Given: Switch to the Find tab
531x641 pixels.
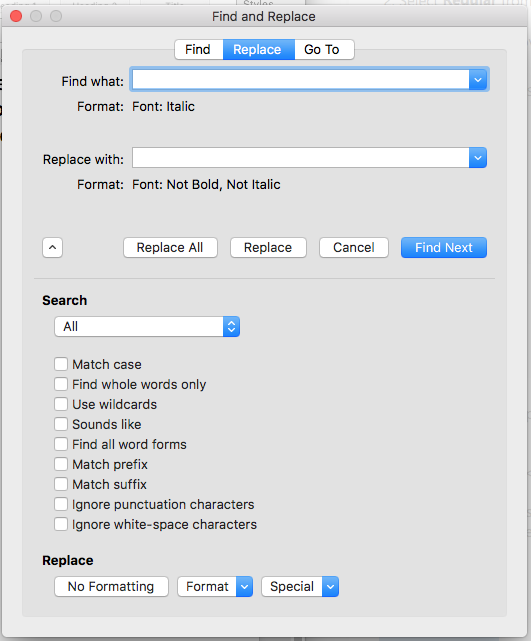Looking at the screenshot, I should [199, 49].
